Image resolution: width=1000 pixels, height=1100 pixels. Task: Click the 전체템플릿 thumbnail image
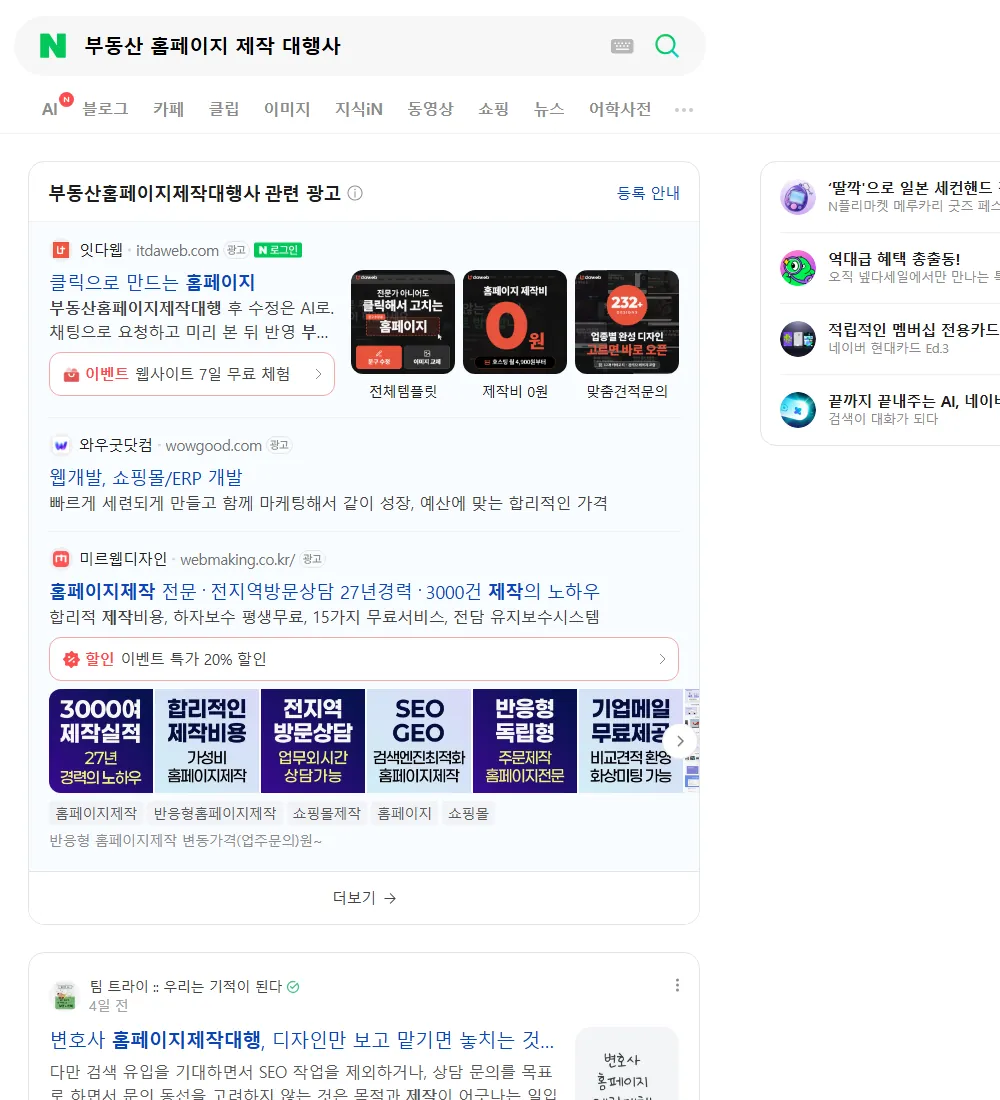click(x=403, y=322)
